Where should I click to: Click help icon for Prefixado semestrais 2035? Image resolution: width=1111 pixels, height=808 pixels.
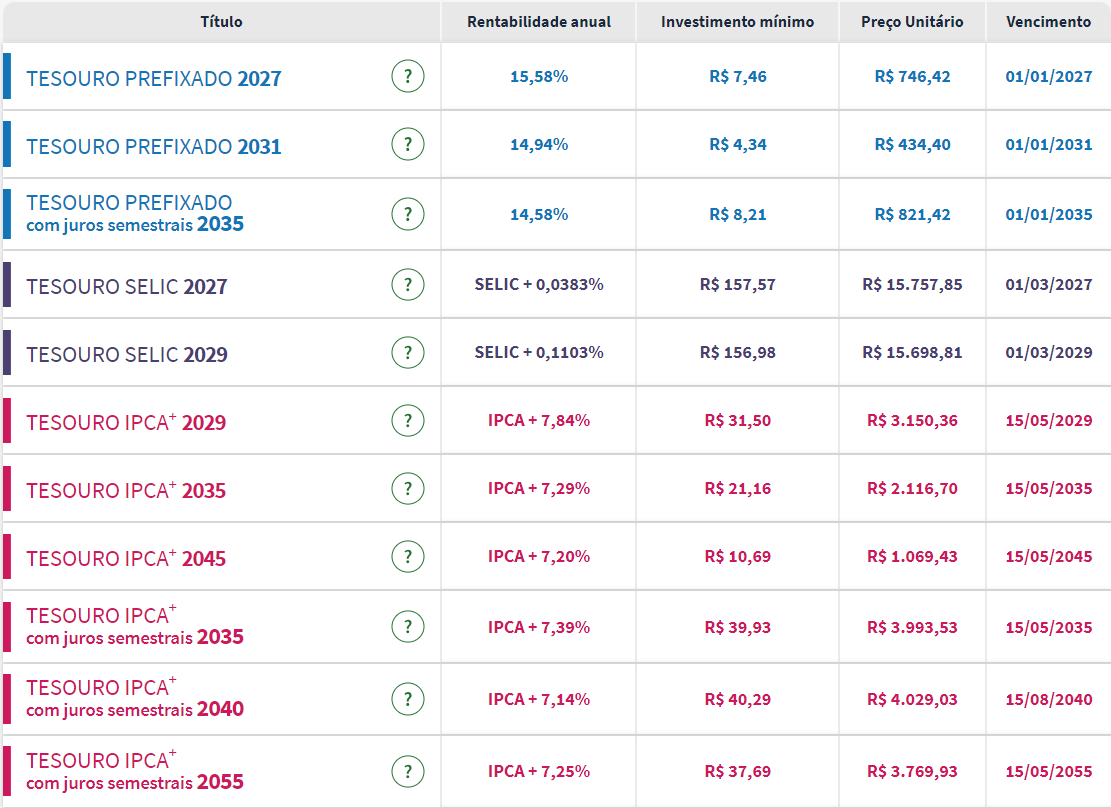coord(407,214)
